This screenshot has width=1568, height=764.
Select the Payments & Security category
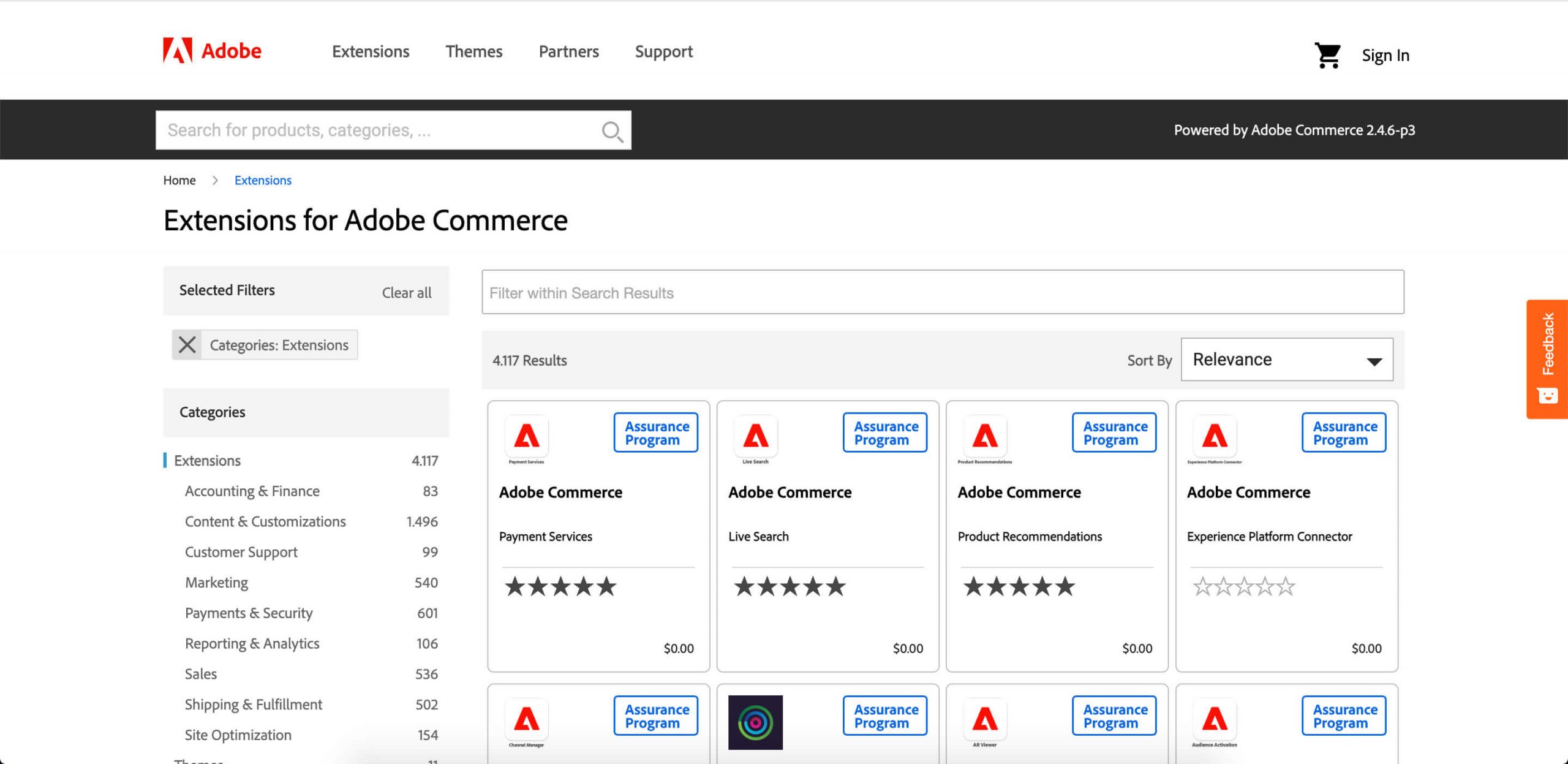(249, 613)
